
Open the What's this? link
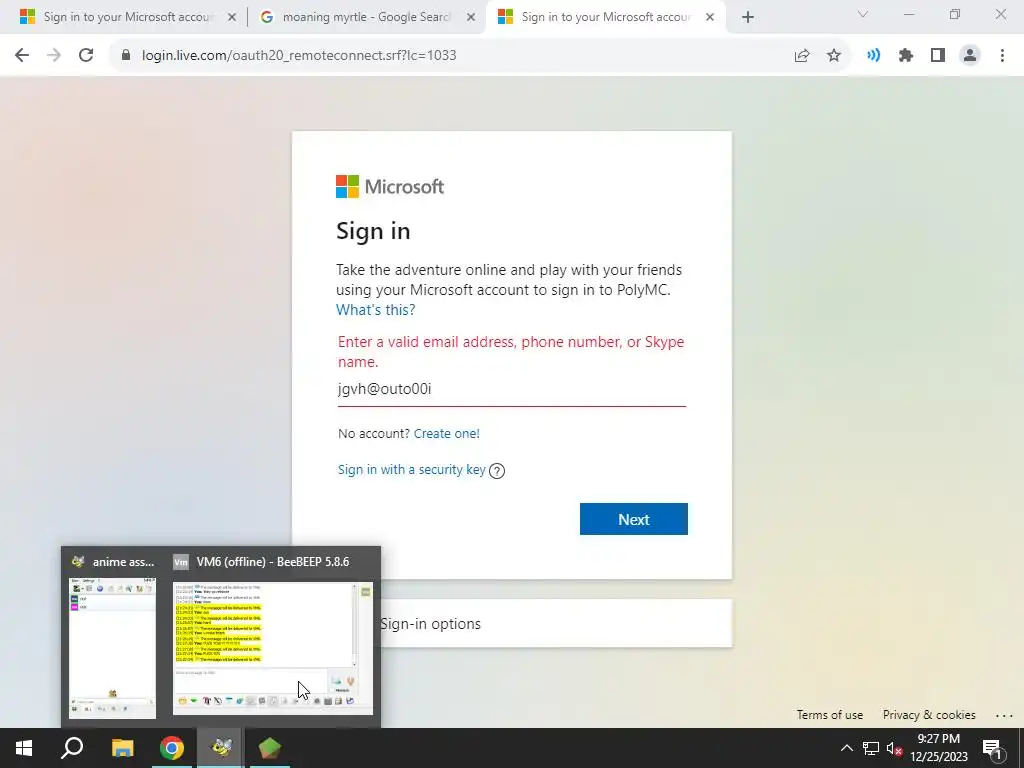coord(376,310)
